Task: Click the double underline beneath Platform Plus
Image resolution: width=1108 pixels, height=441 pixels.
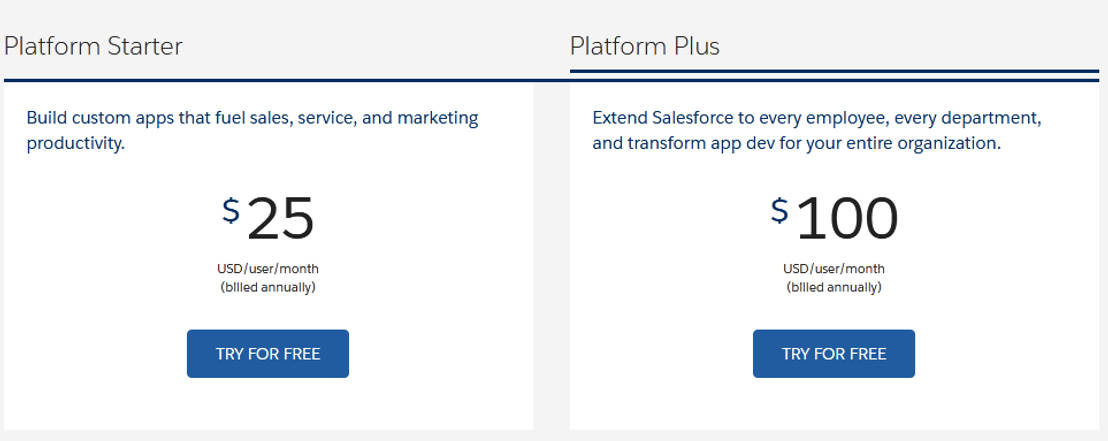Action: pyautogui.click(x=834, y=75)
